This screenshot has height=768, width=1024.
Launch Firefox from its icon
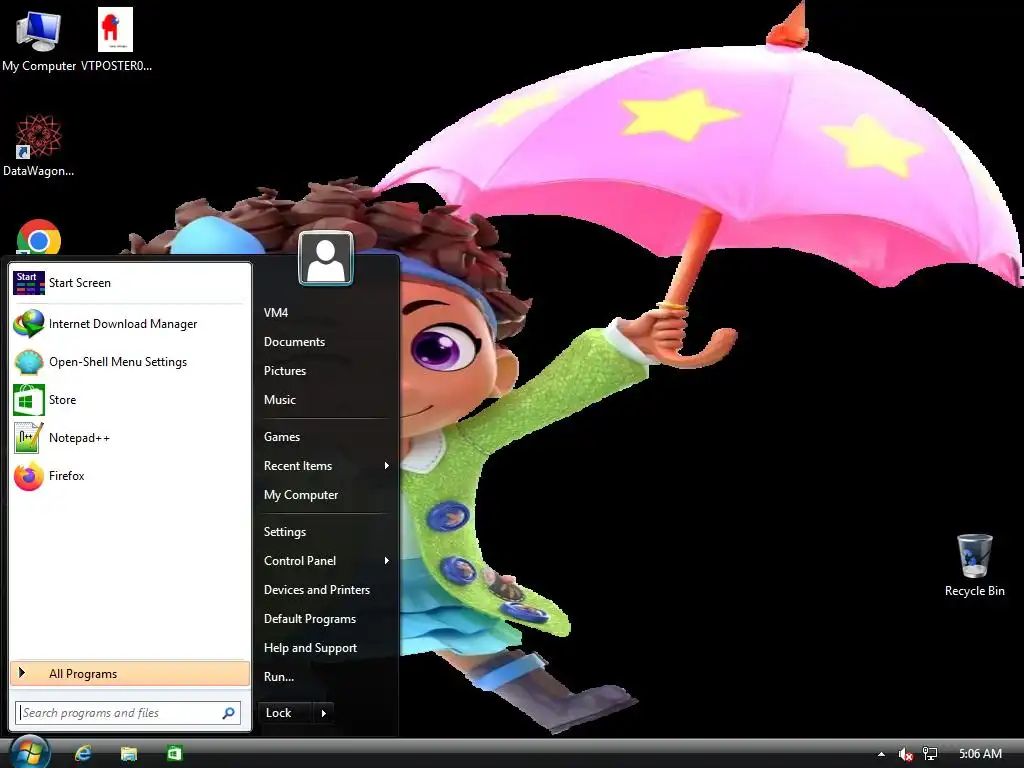click(29, 476)
